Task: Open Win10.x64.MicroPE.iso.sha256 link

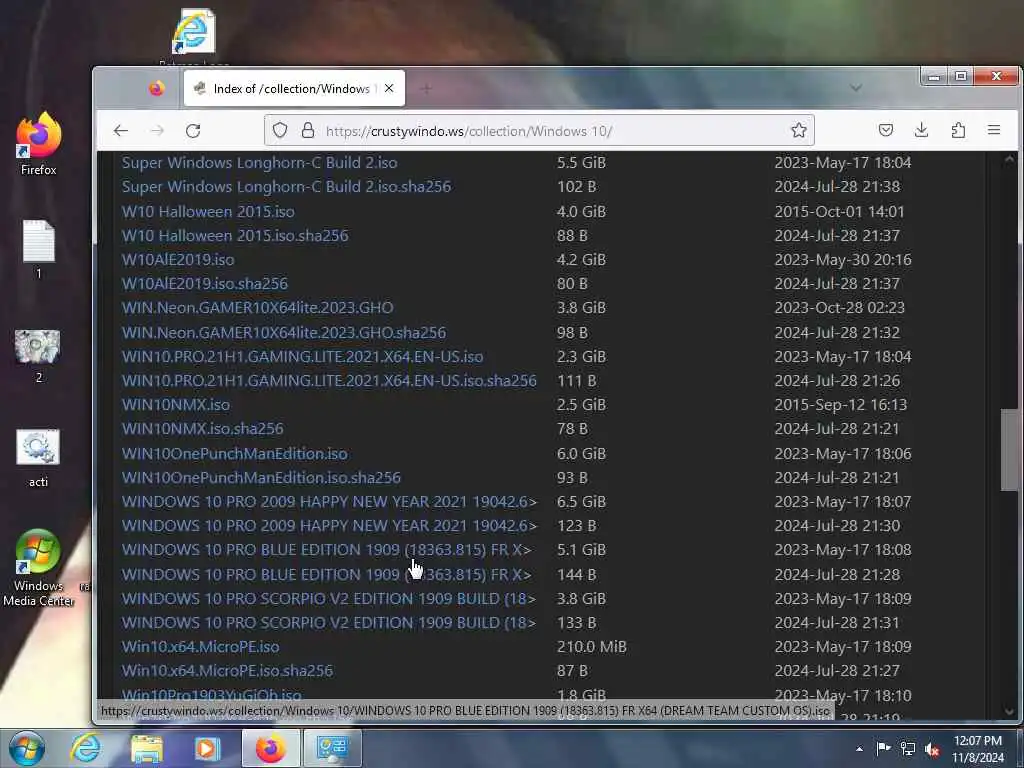Action: (227, 671)
